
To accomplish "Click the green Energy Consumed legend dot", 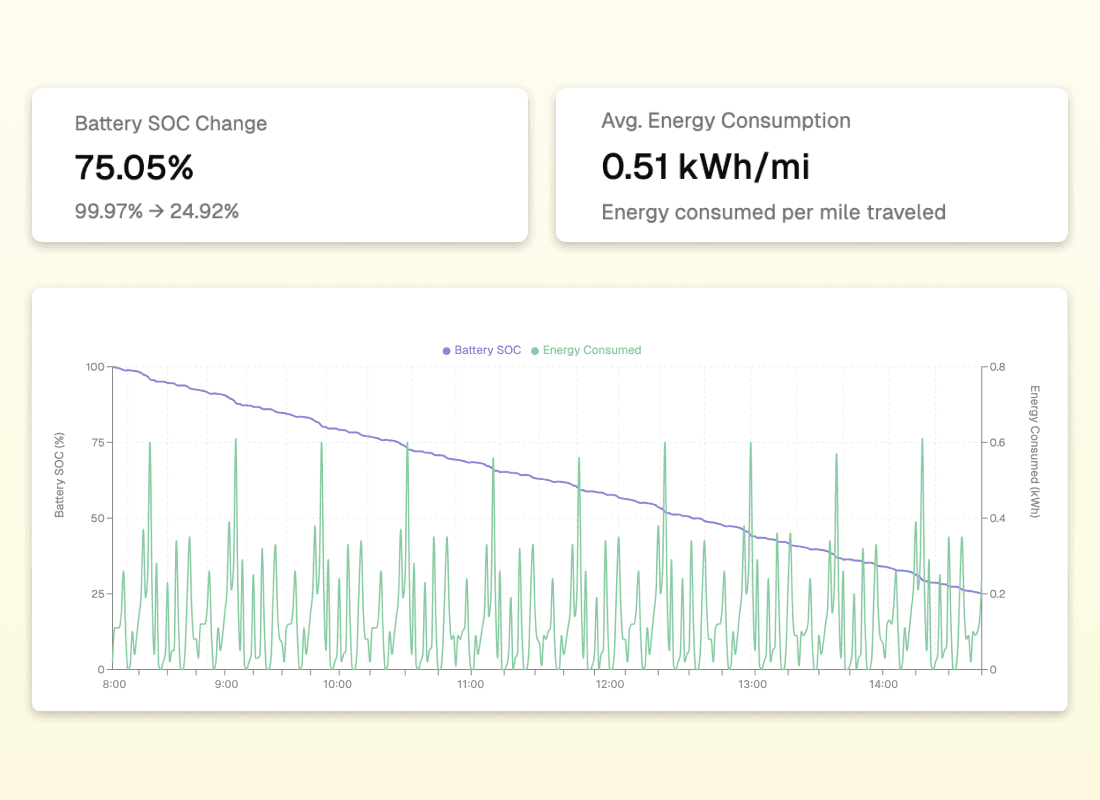I will click(x=534, y=351).
